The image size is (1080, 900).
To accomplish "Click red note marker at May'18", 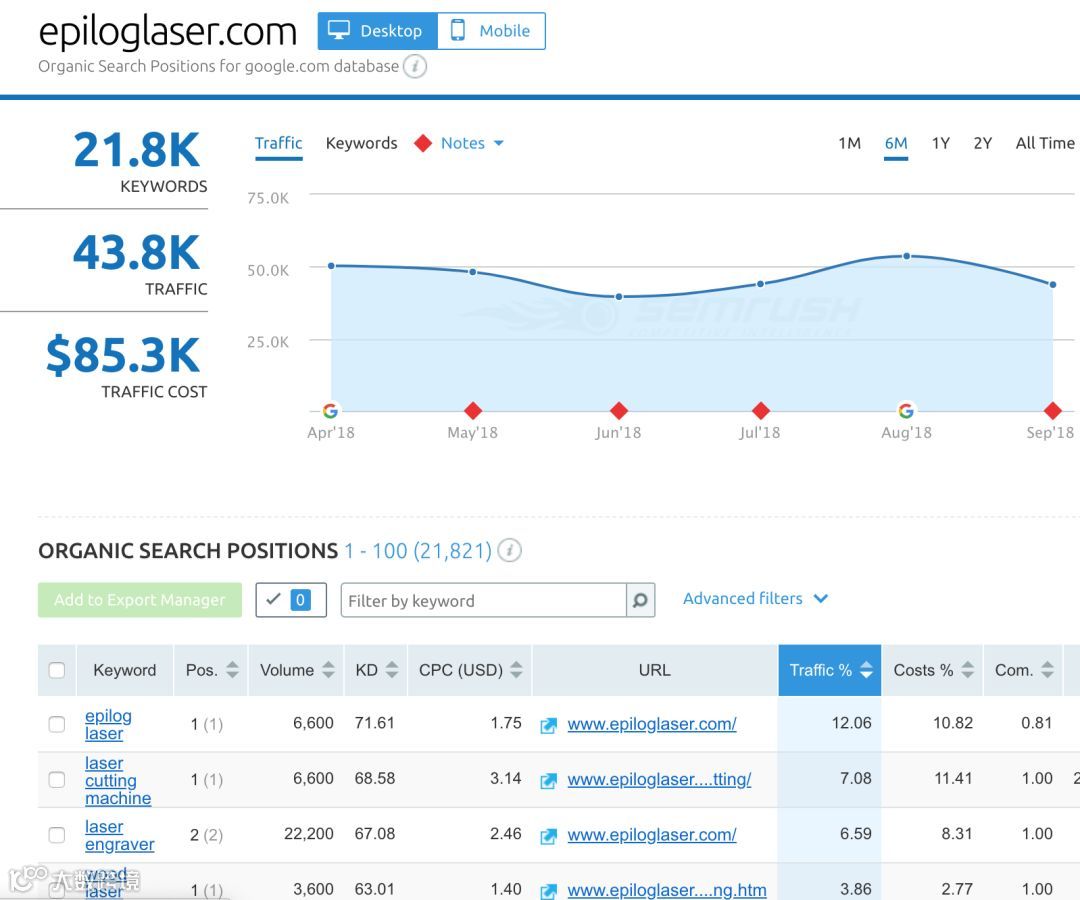I will coord(472,411).
